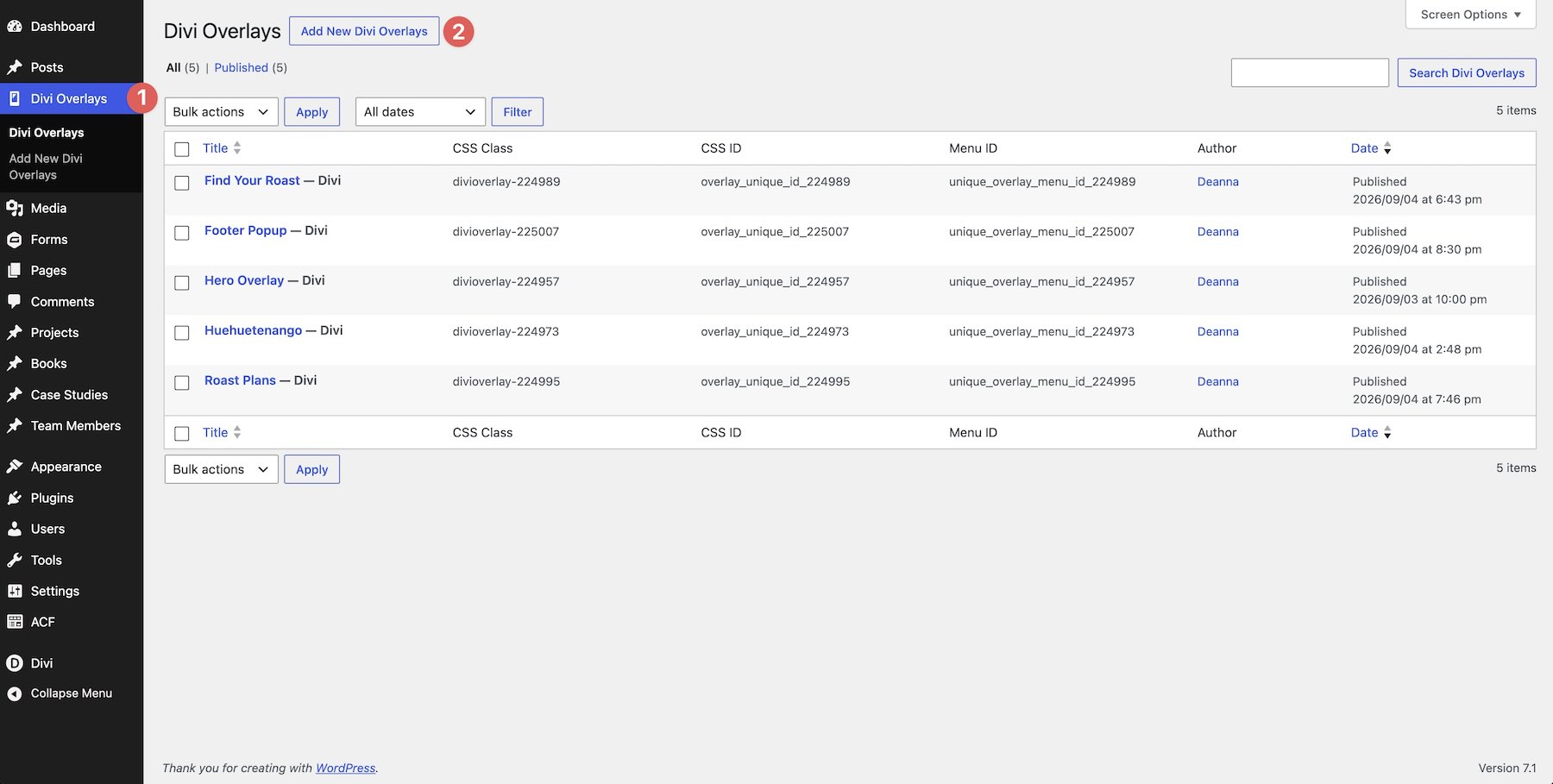Click Add New Divi Overlays button
1553x784 pixels.
coord(364,31)
